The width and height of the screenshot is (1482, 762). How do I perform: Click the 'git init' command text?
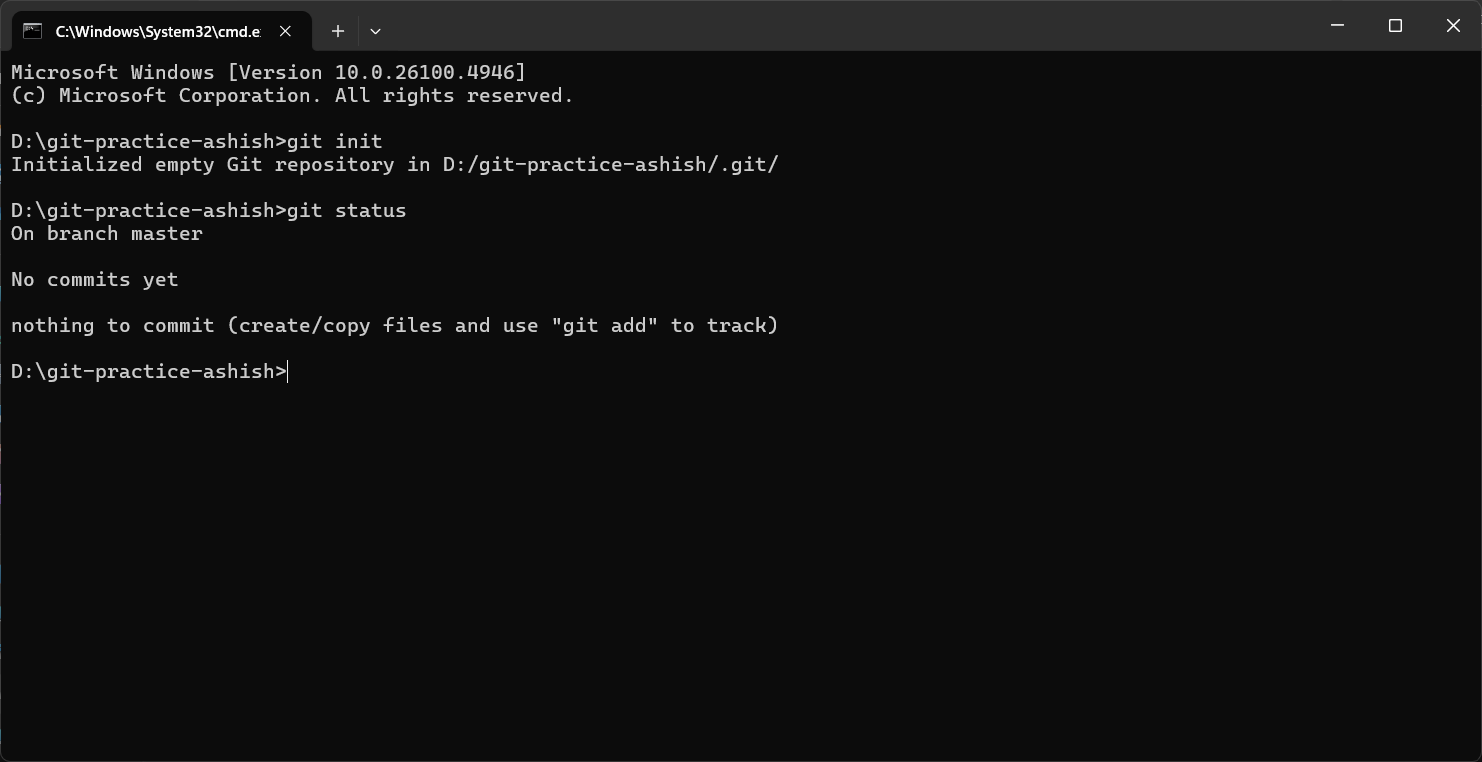(335, 141)
